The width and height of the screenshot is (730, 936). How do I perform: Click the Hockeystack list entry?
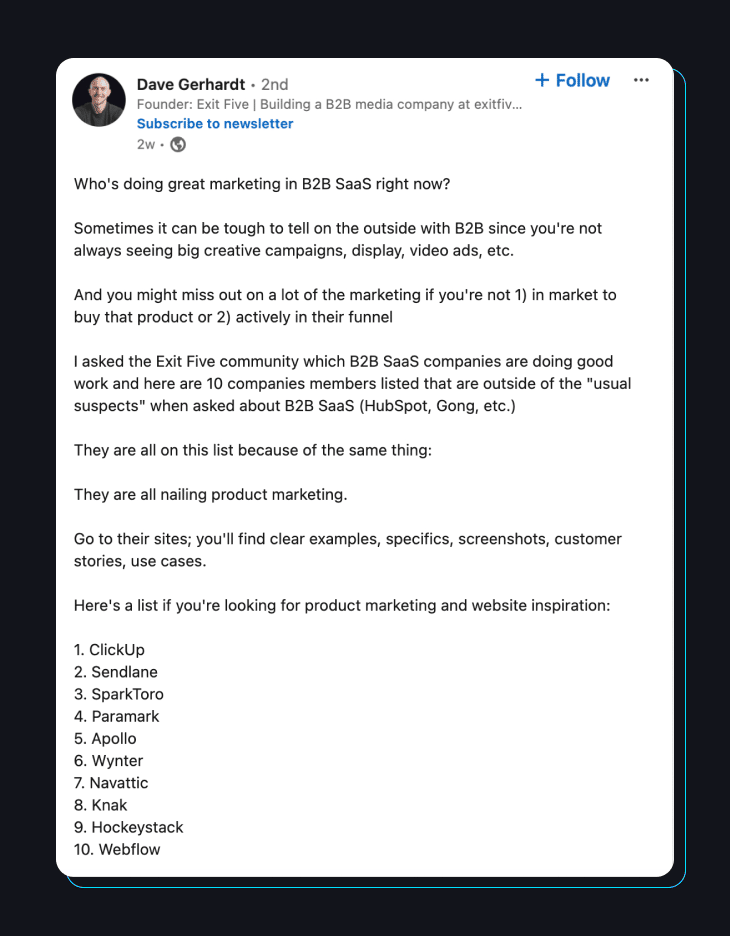point(129,827)
